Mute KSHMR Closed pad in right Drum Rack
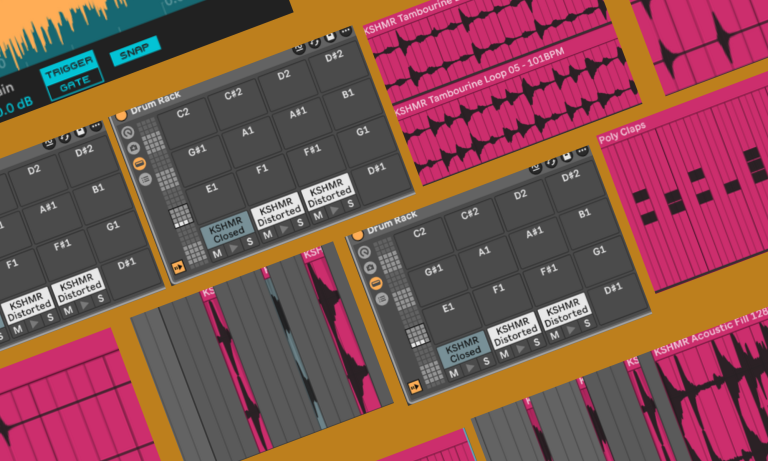Image resolution: width=768 pixels, height=461 pixels. click(x=454, y=373)
